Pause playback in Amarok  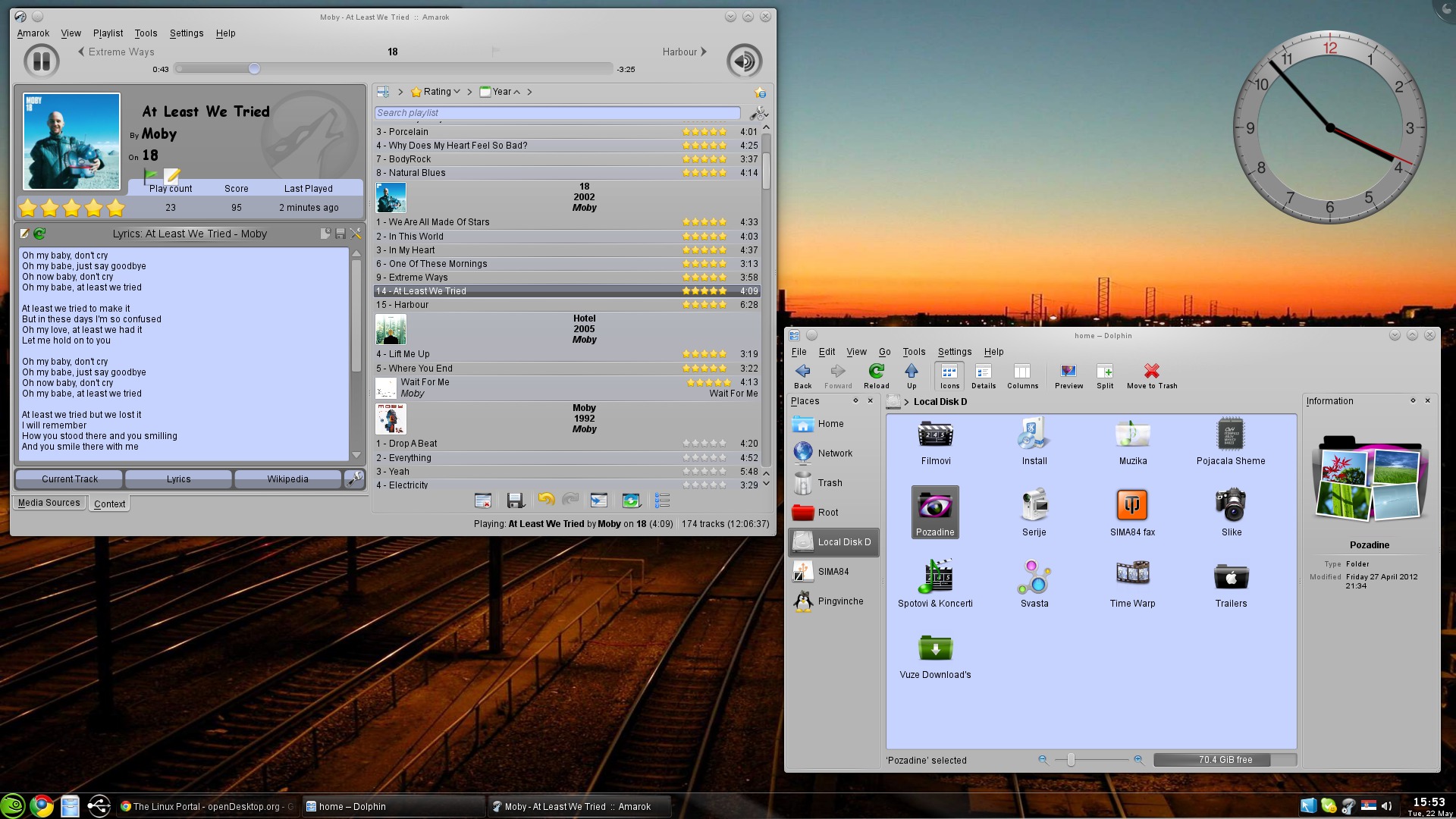click(41, 61)
